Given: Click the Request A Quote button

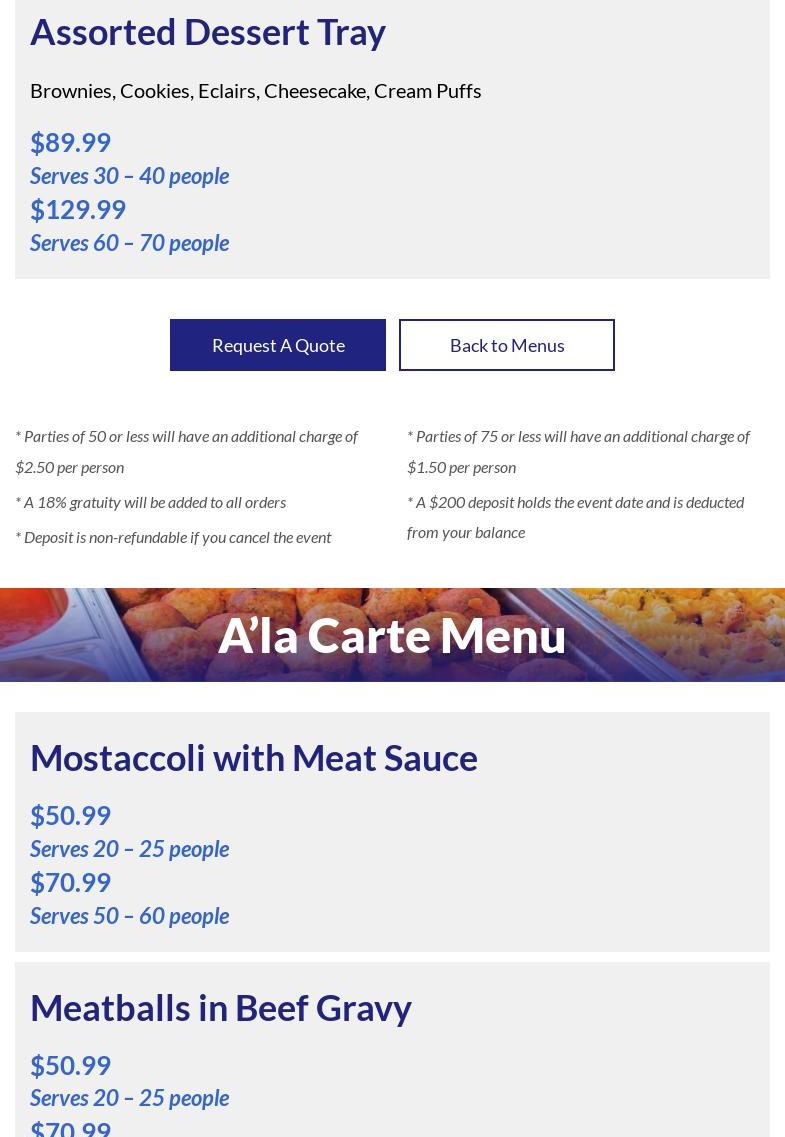Looking at the screenshot, I should coord(278,345).
